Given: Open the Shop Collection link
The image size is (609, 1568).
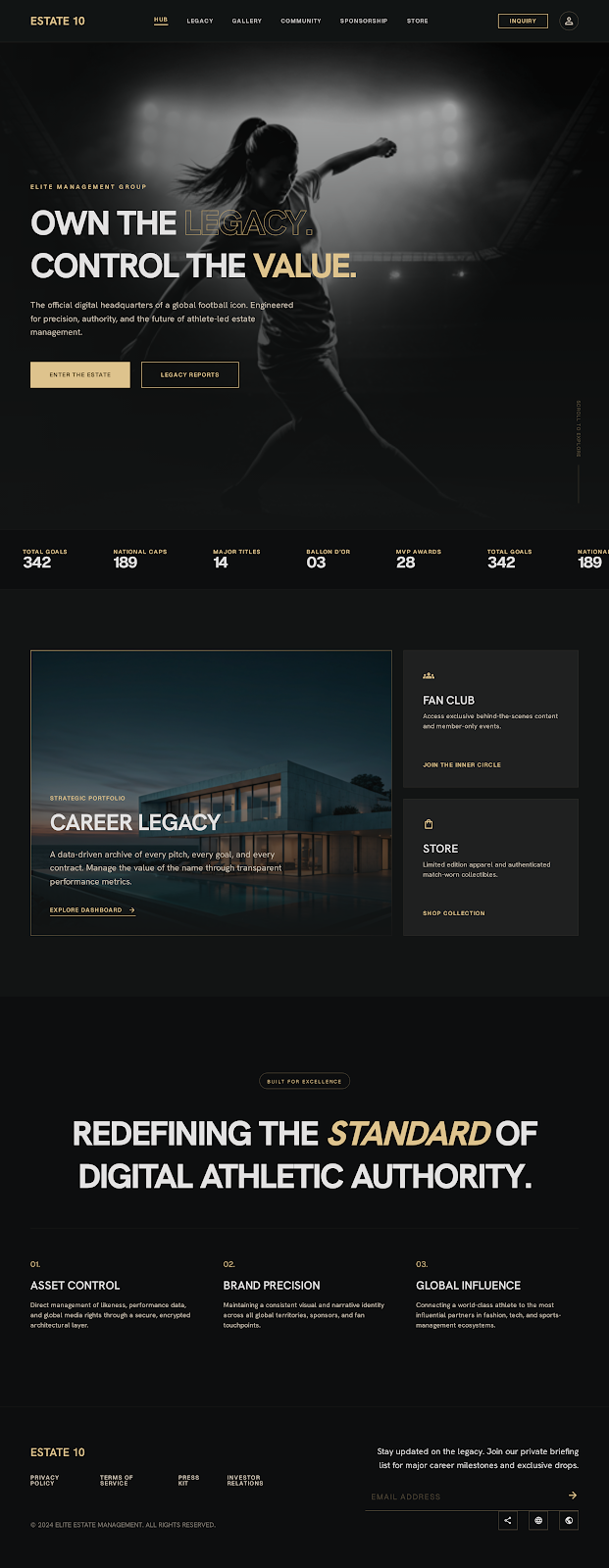Looking at the screenshot, I should pyautogui.click(x=454, y=913).
